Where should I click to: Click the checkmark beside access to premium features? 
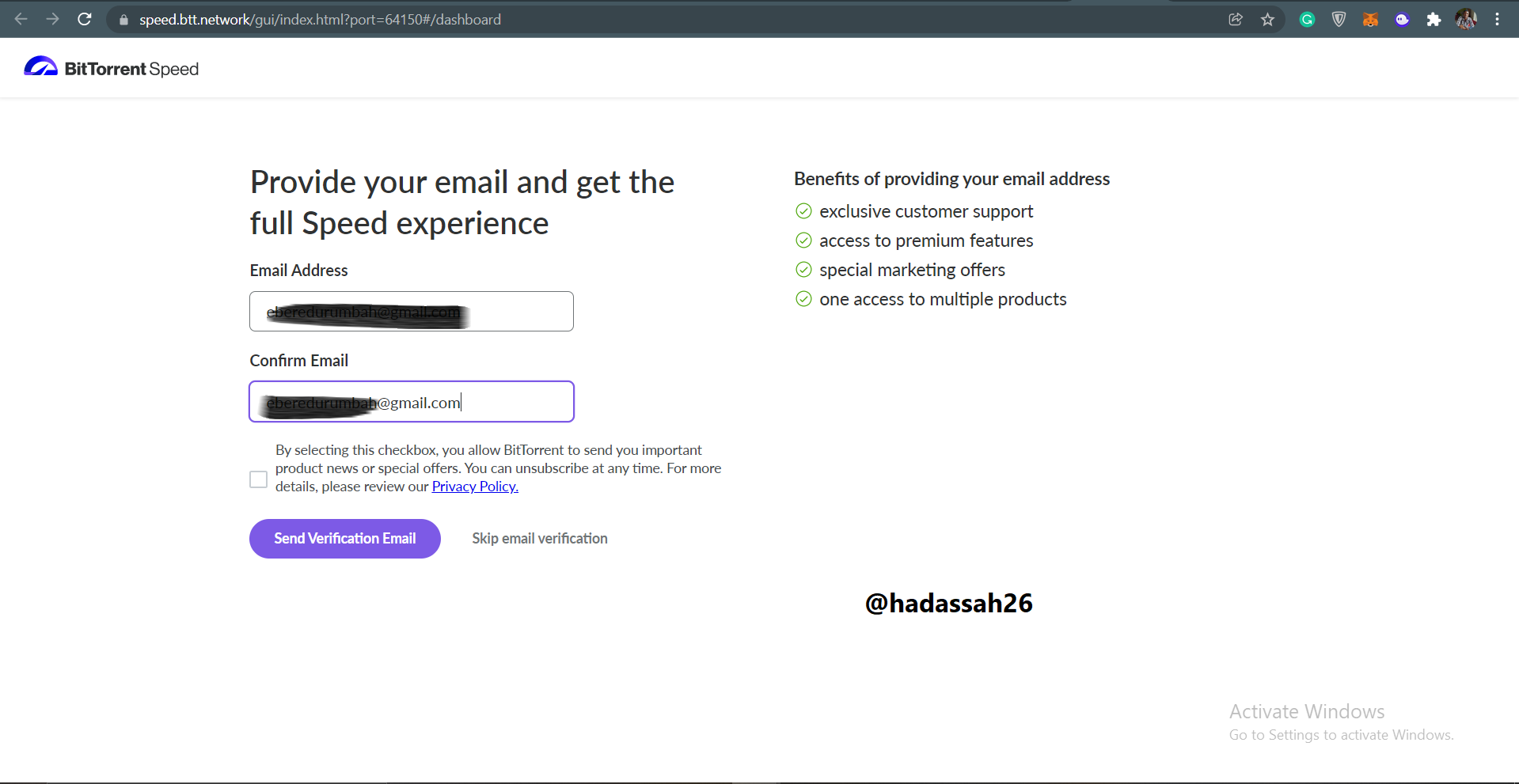click(803, 241)
